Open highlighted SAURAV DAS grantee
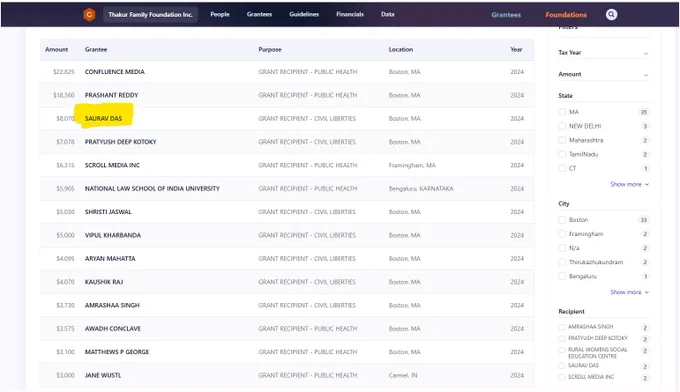The height and width of the screenshot is (392, 680). click(x=103, y=118)
